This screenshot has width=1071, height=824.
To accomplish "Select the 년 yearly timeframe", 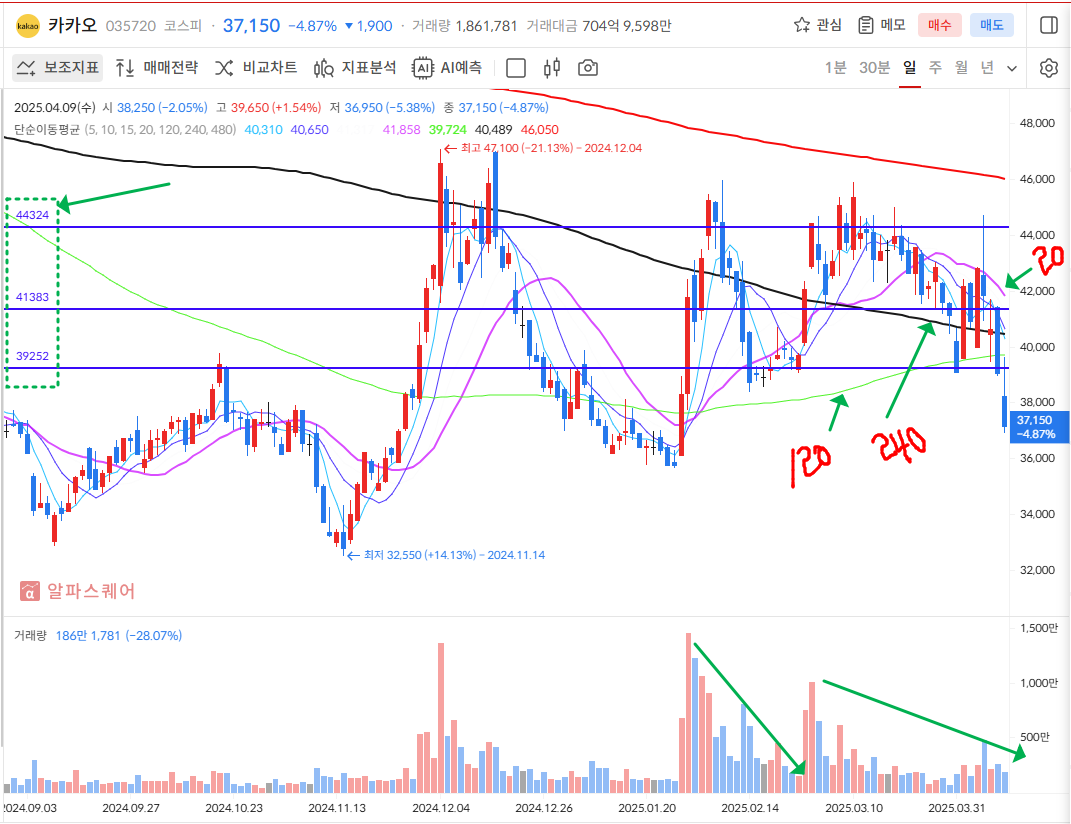I will click(987, 68).
